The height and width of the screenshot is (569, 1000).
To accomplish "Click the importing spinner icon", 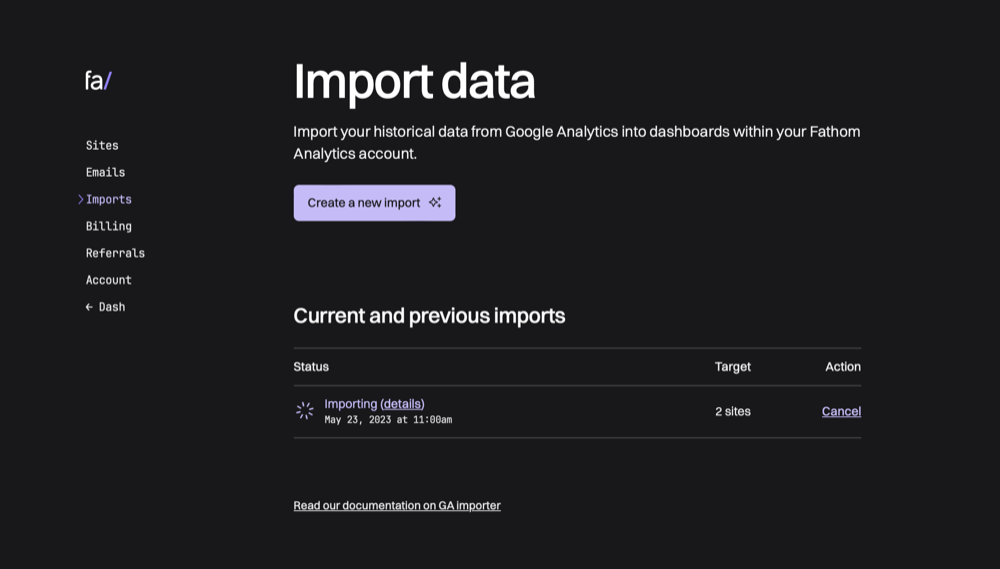I will click(305, 411).
